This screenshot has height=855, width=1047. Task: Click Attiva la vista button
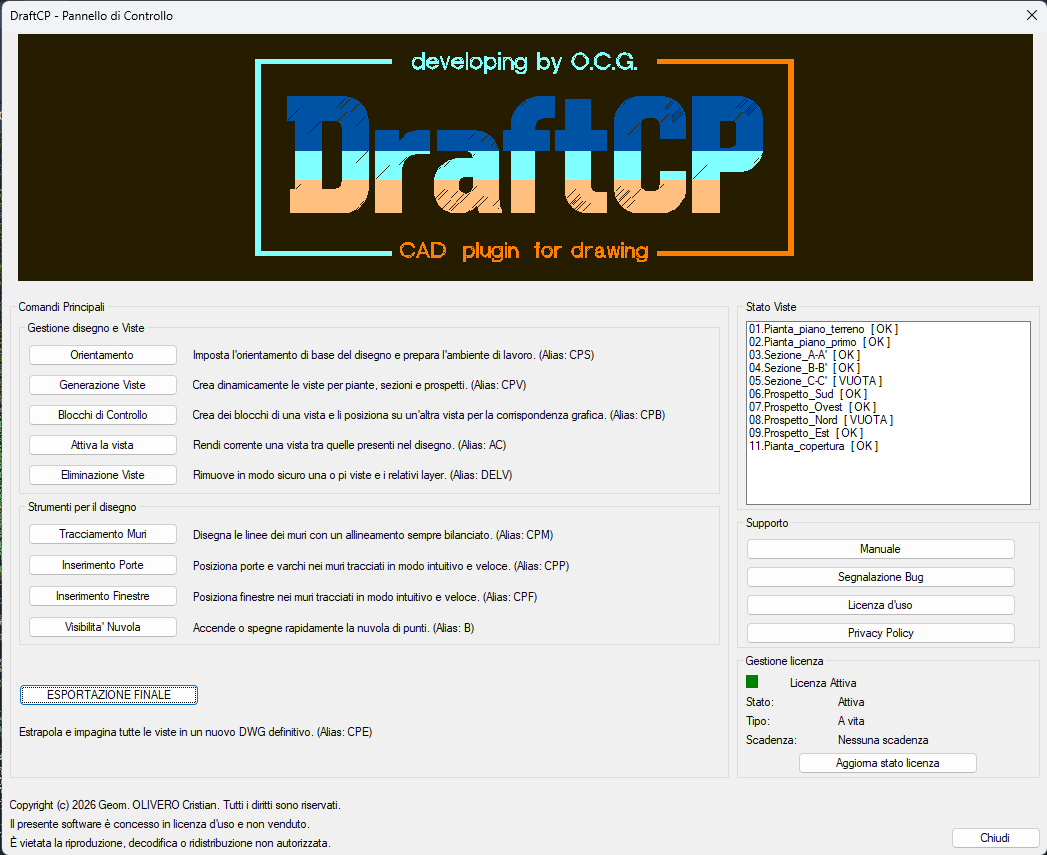point(102,445)
